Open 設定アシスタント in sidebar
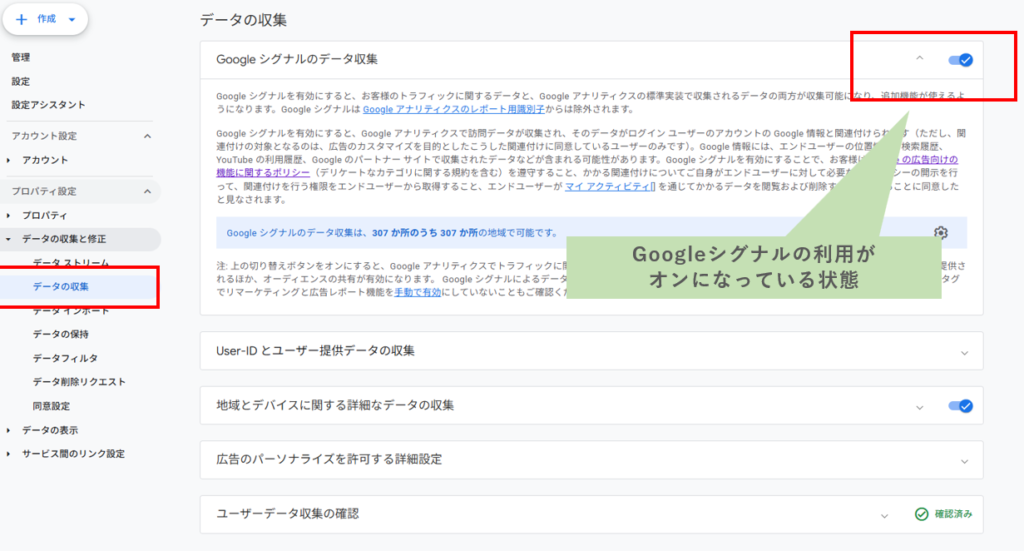Viewport: 1024px width, 551px height. 48,105
